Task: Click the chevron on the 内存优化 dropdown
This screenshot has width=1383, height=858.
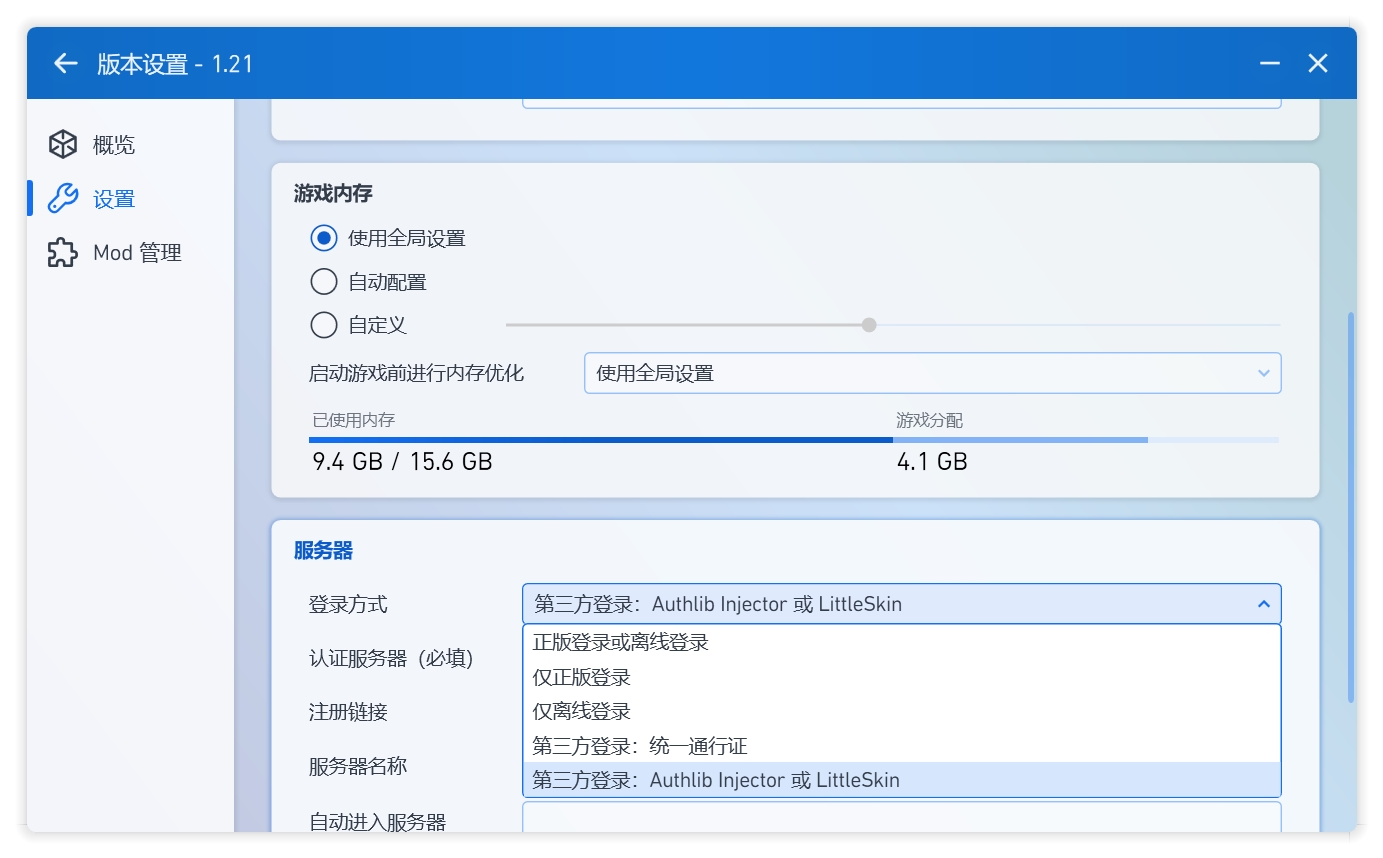Action: [x=1262, y=372]
